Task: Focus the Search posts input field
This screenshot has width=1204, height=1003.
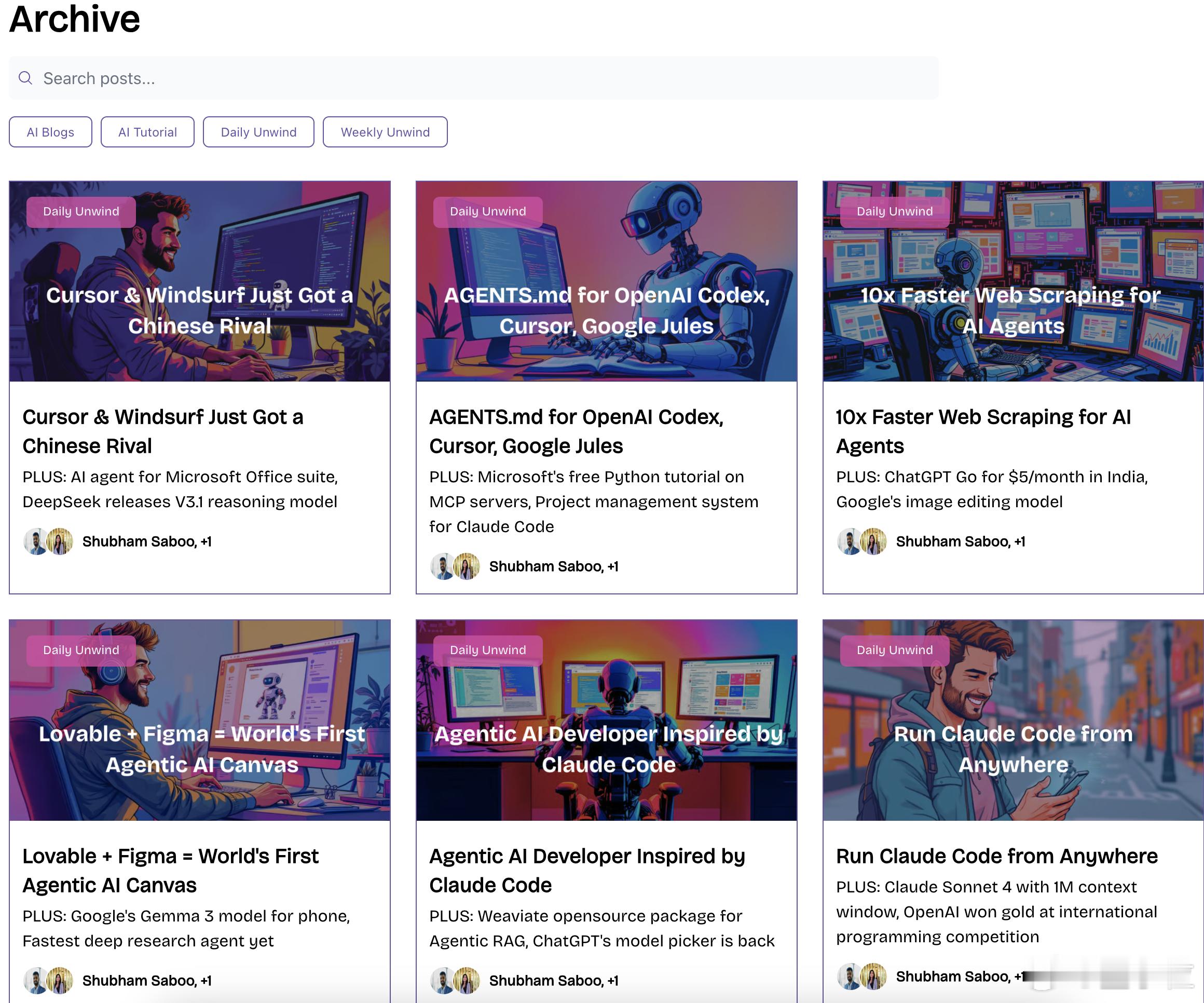Action: coord(474,78)
